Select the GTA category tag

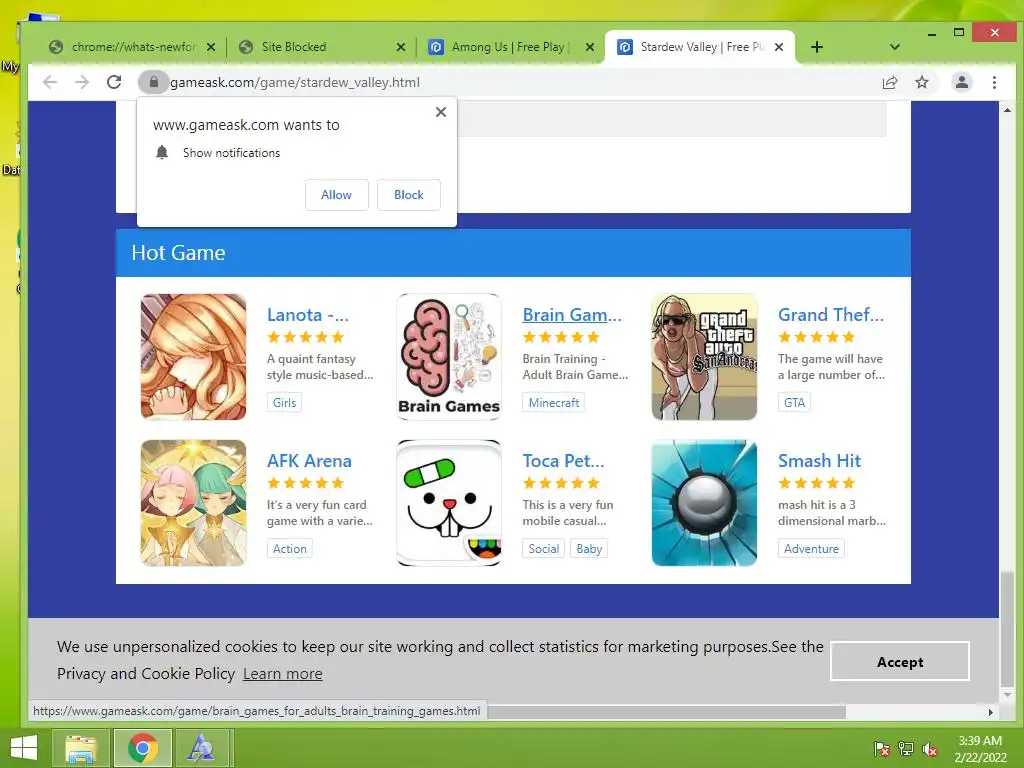coord(794,402)
